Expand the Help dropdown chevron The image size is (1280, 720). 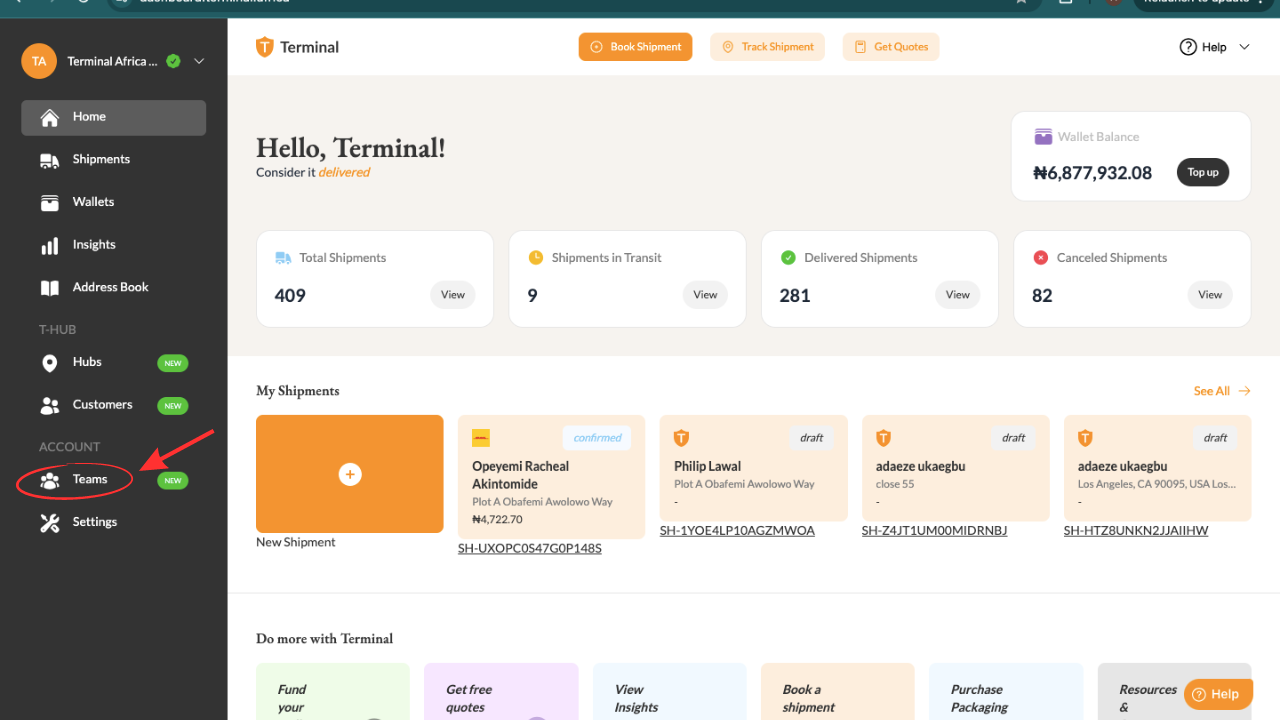1245,47
